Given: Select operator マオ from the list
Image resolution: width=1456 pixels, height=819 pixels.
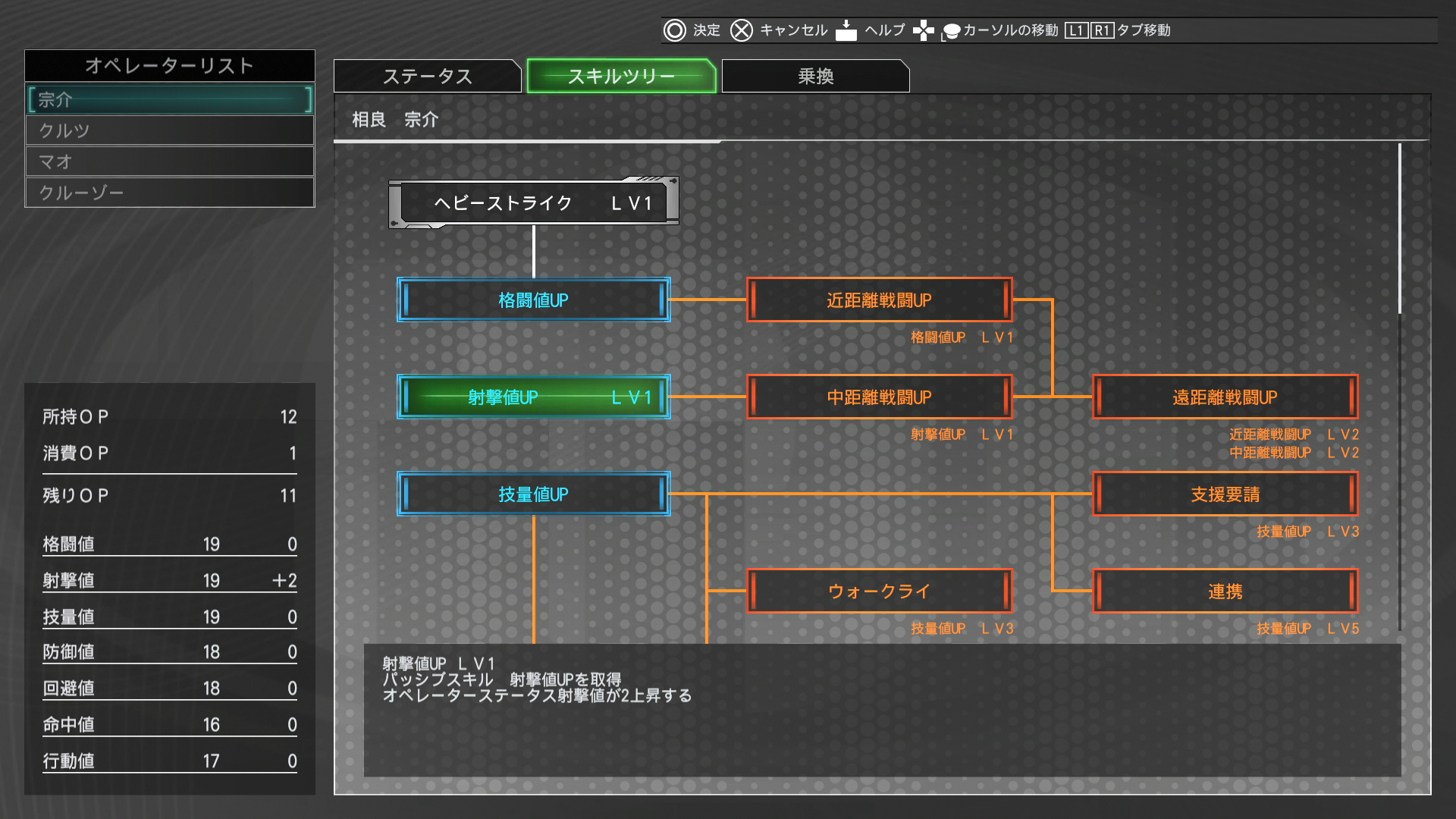Looking at the screenshot, I should tap(170, 162).
